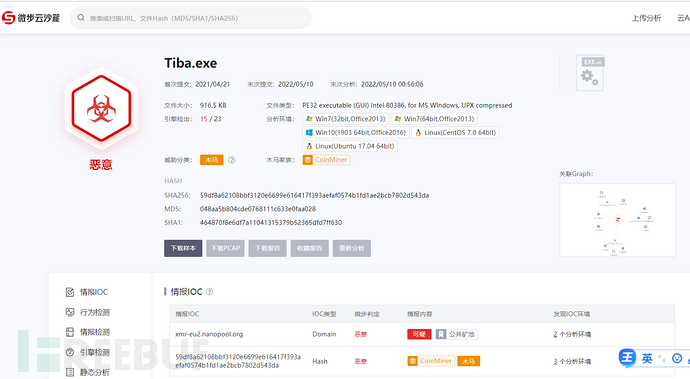Viewport: 690px width, 379px height.
Task: Select 情报IOC in the sidebar
Action: pos(94,292)
